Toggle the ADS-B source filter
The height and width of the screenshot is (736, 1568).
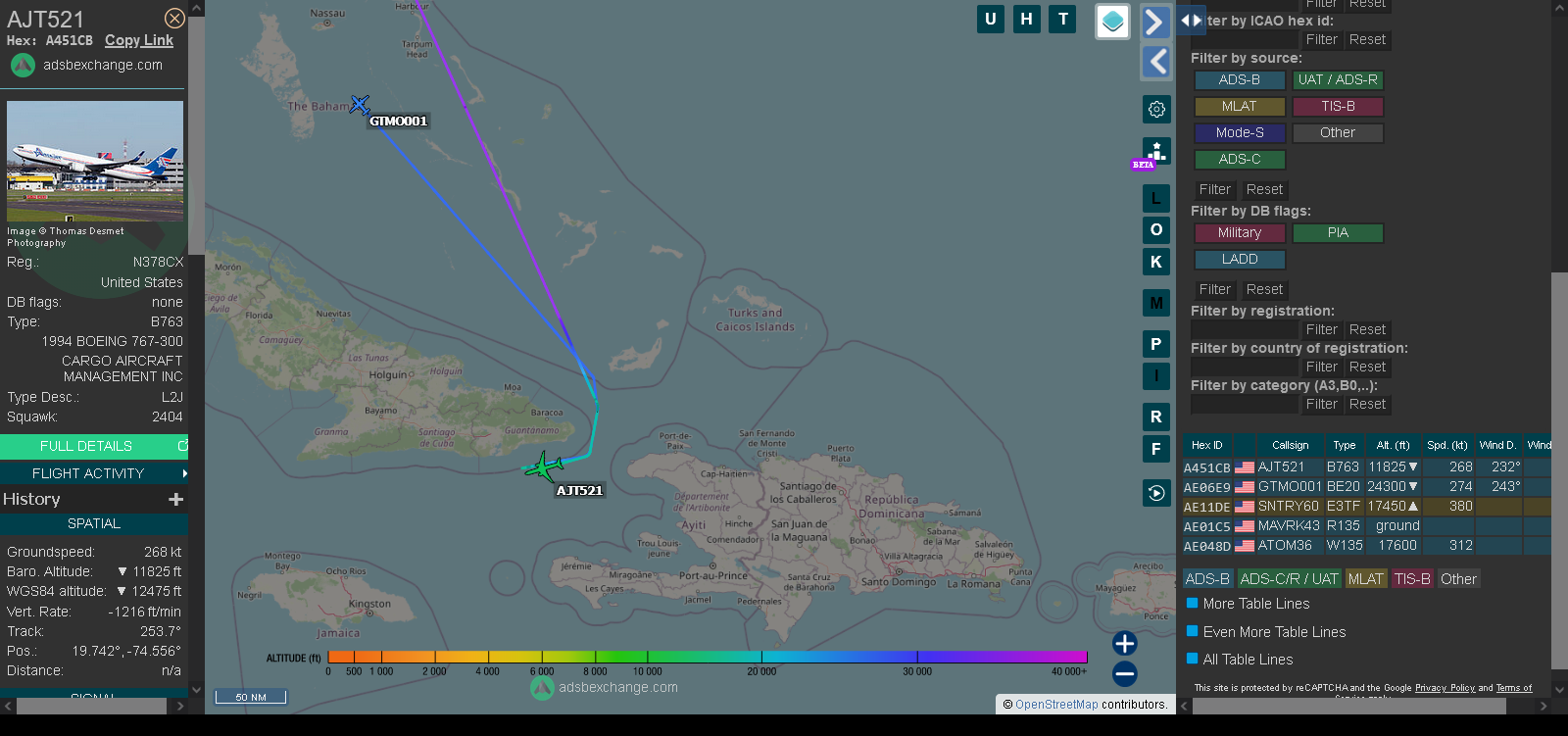(1240, 80)
